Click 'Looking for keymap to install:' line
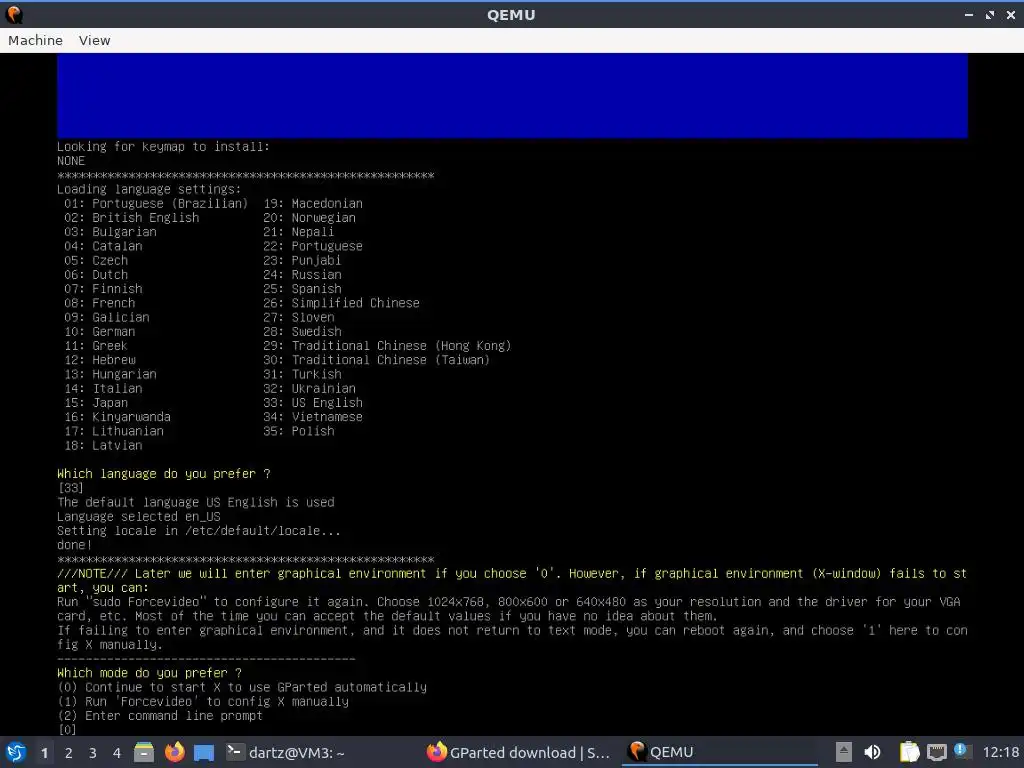 [163, 146]
